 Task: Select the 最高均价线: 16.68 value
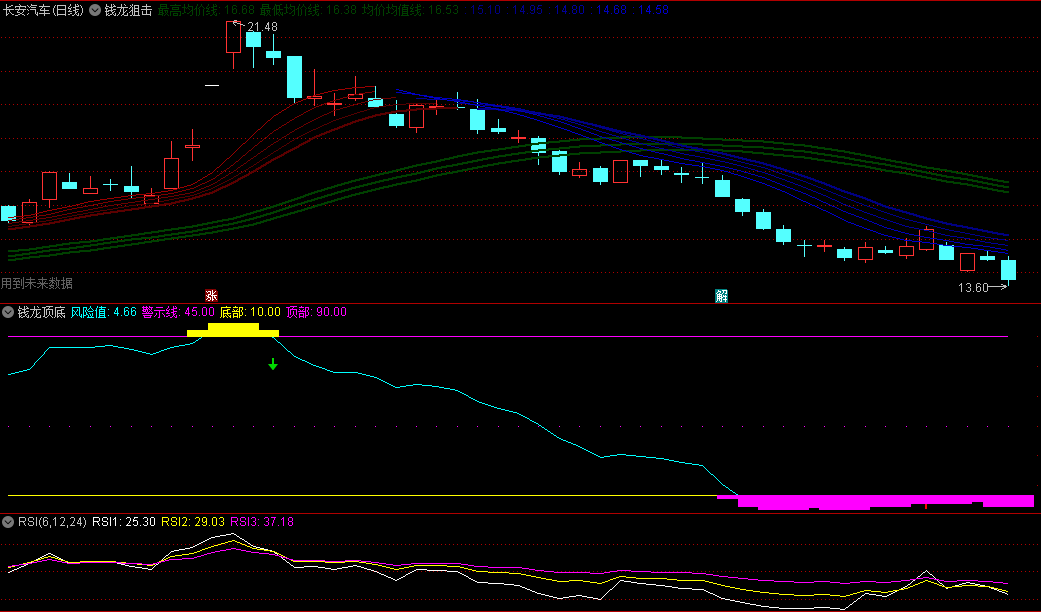[x=206, y=10]
